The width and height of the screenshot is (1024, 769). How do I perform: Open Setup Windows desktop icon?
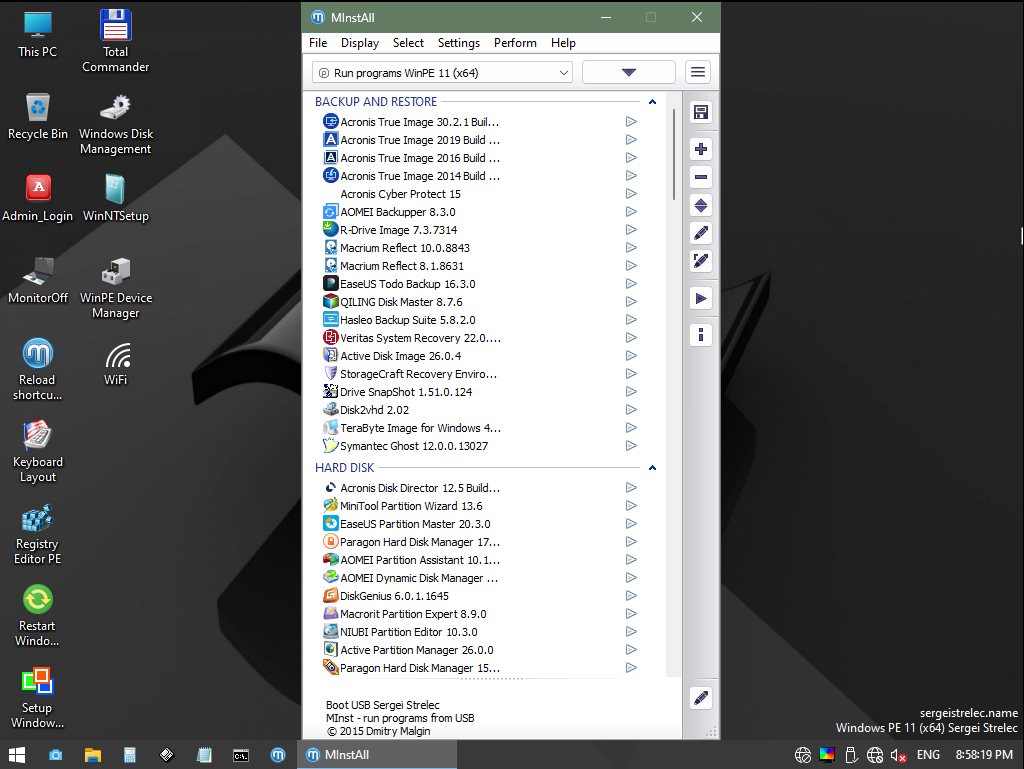click(x=37, y=698)
